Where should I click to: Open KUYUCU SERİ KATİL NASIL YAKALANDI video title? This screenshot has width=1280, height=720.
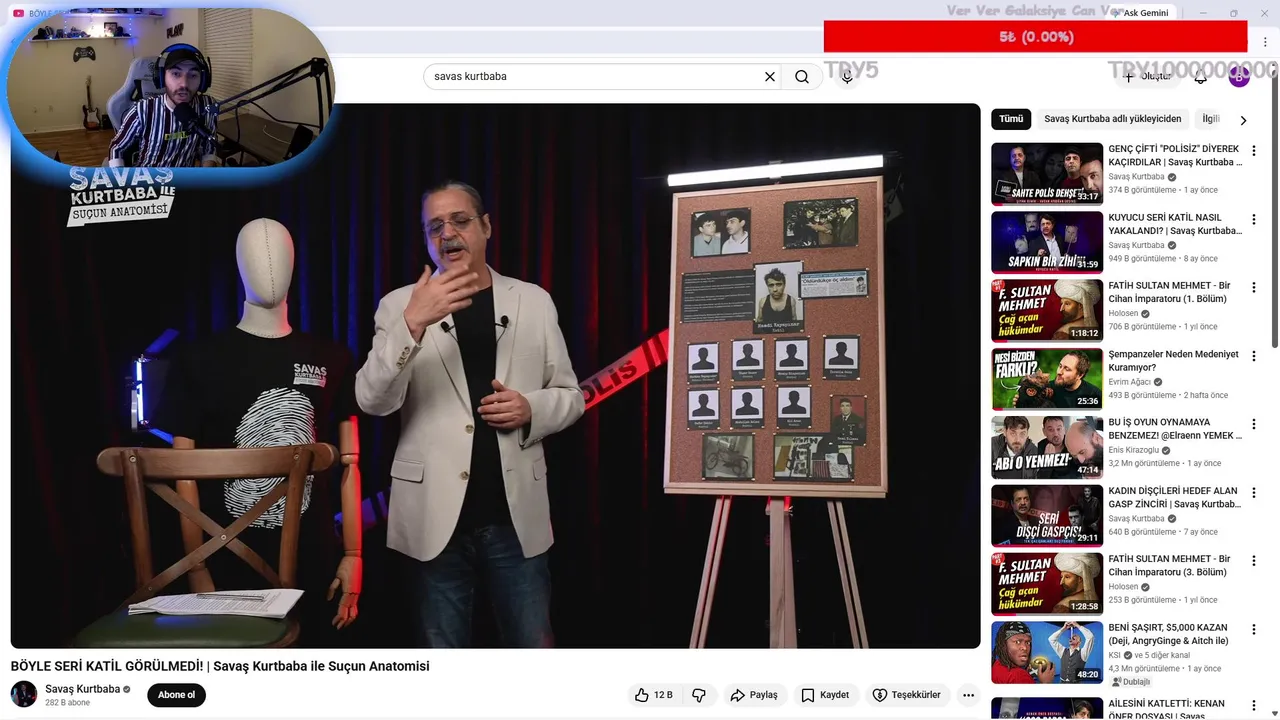[1175, 224]
